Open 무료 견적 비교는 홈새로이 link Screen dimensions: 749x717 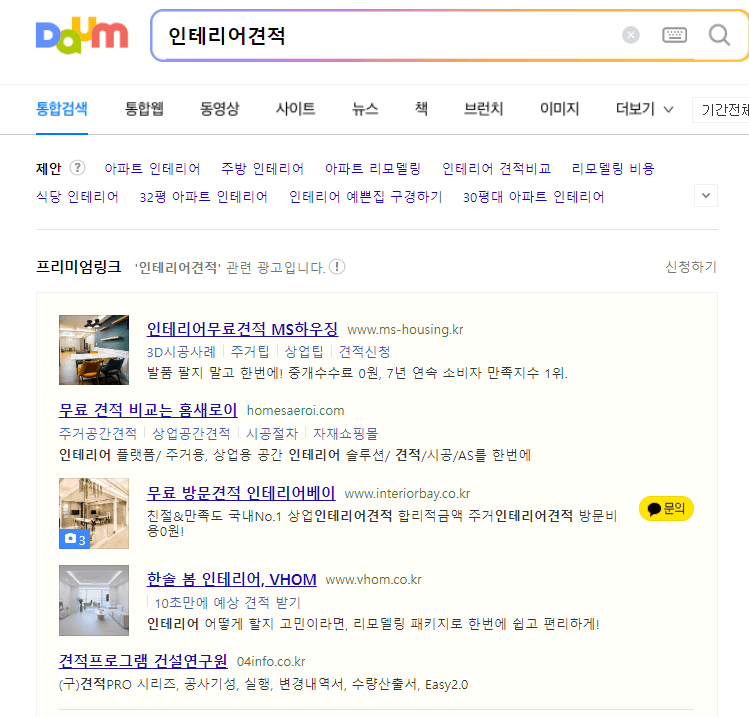[148, 410]
